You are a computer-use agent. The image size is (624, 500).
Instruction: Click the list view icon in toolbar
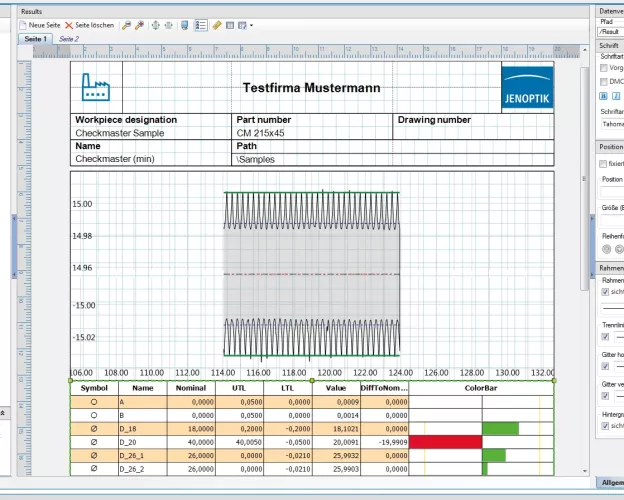[x=201, y=24]
